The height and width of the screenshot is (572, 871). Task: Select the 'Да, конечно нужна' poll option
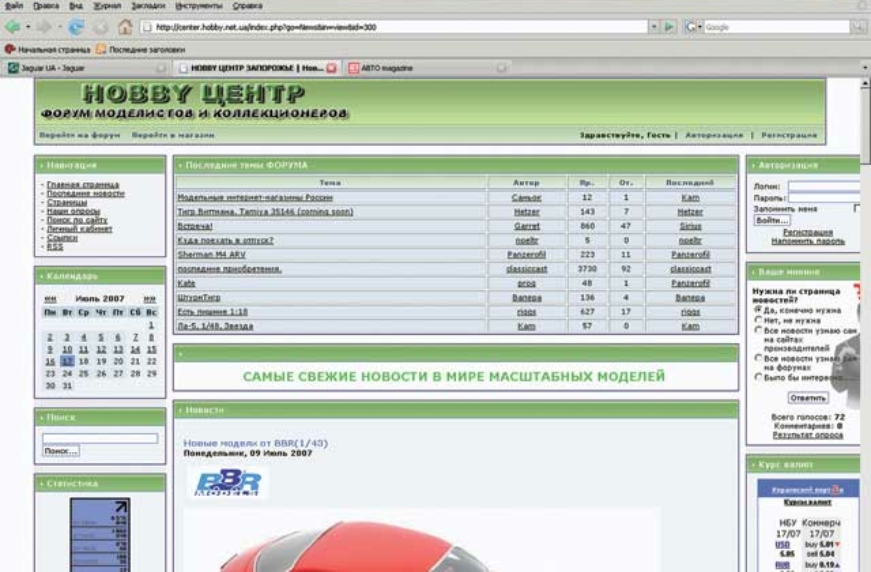[757, 310]
